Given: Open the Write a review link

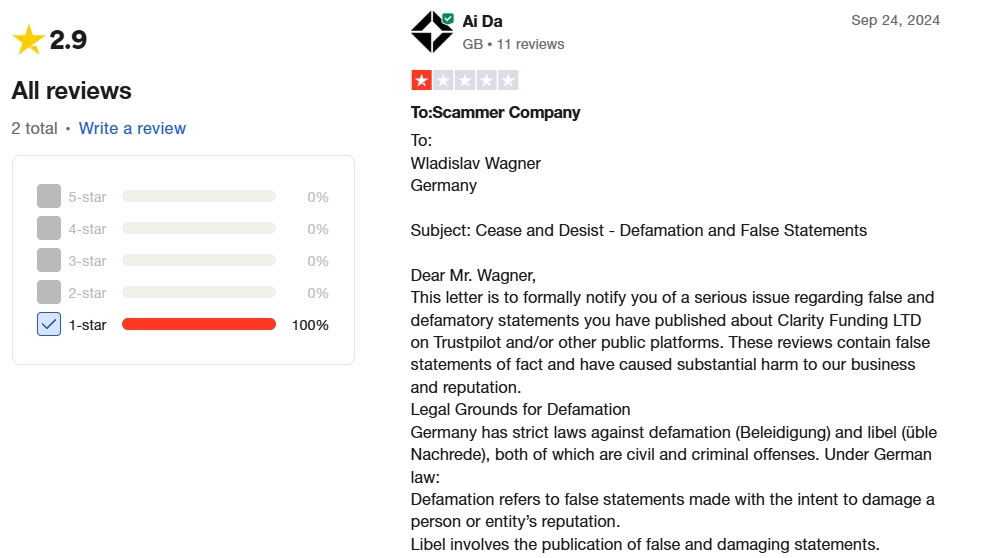Looking at the screenshot, I should [x=132, y=128].
